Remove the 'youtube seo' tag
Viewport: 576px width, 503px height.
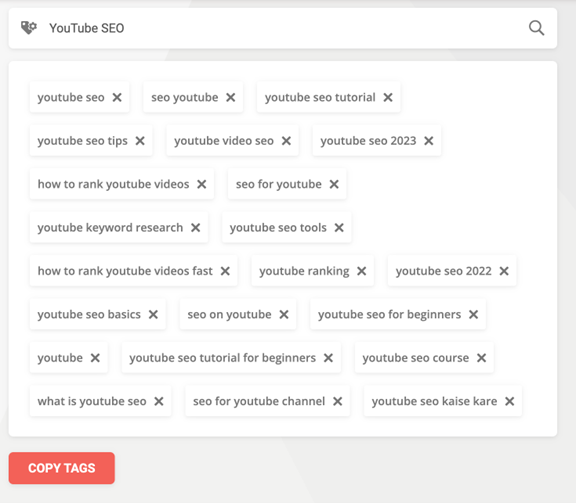[117, 97]
